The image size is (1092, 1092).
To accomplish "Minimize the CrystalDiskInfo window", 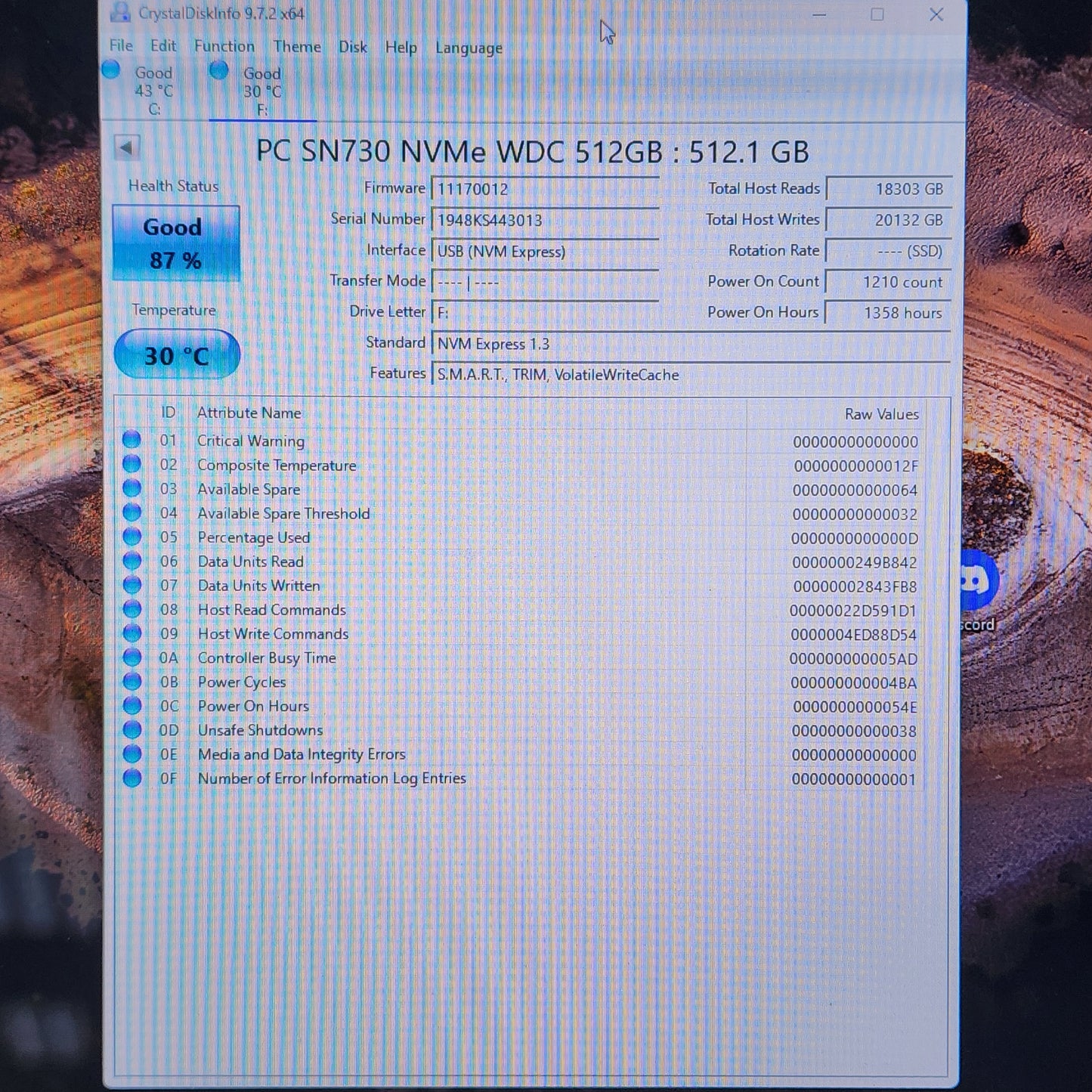I will [819, 14].
